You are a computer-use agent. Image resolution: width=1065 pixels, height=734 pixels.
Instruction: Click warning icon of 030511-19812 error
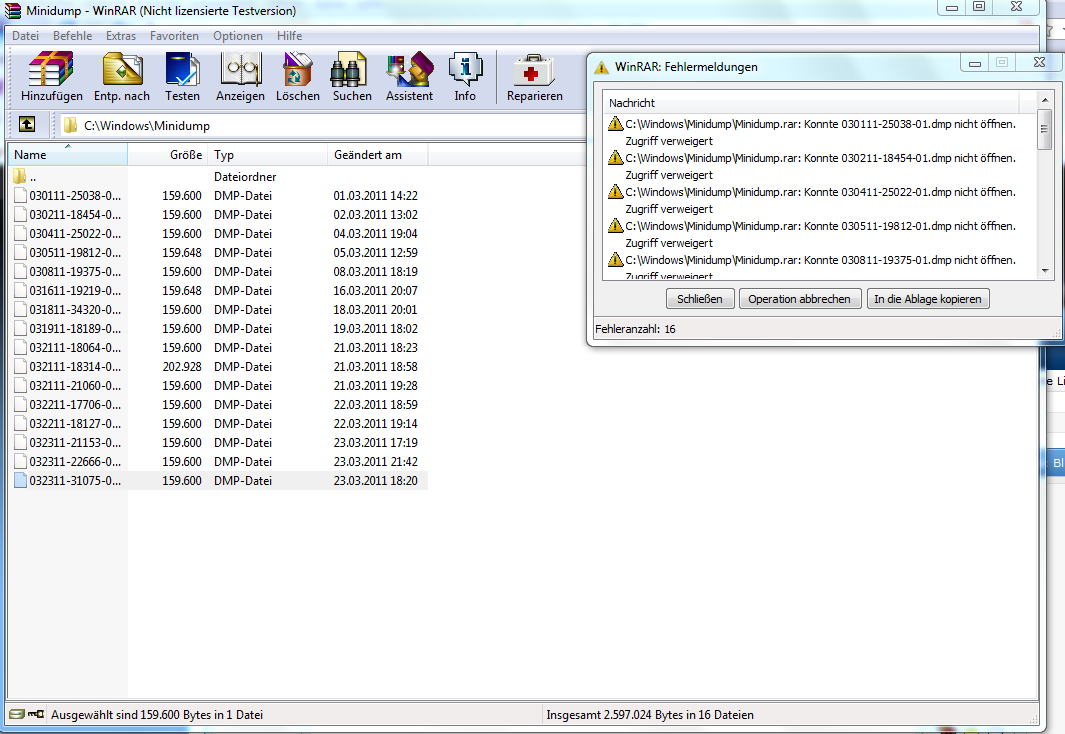(615, 225)
